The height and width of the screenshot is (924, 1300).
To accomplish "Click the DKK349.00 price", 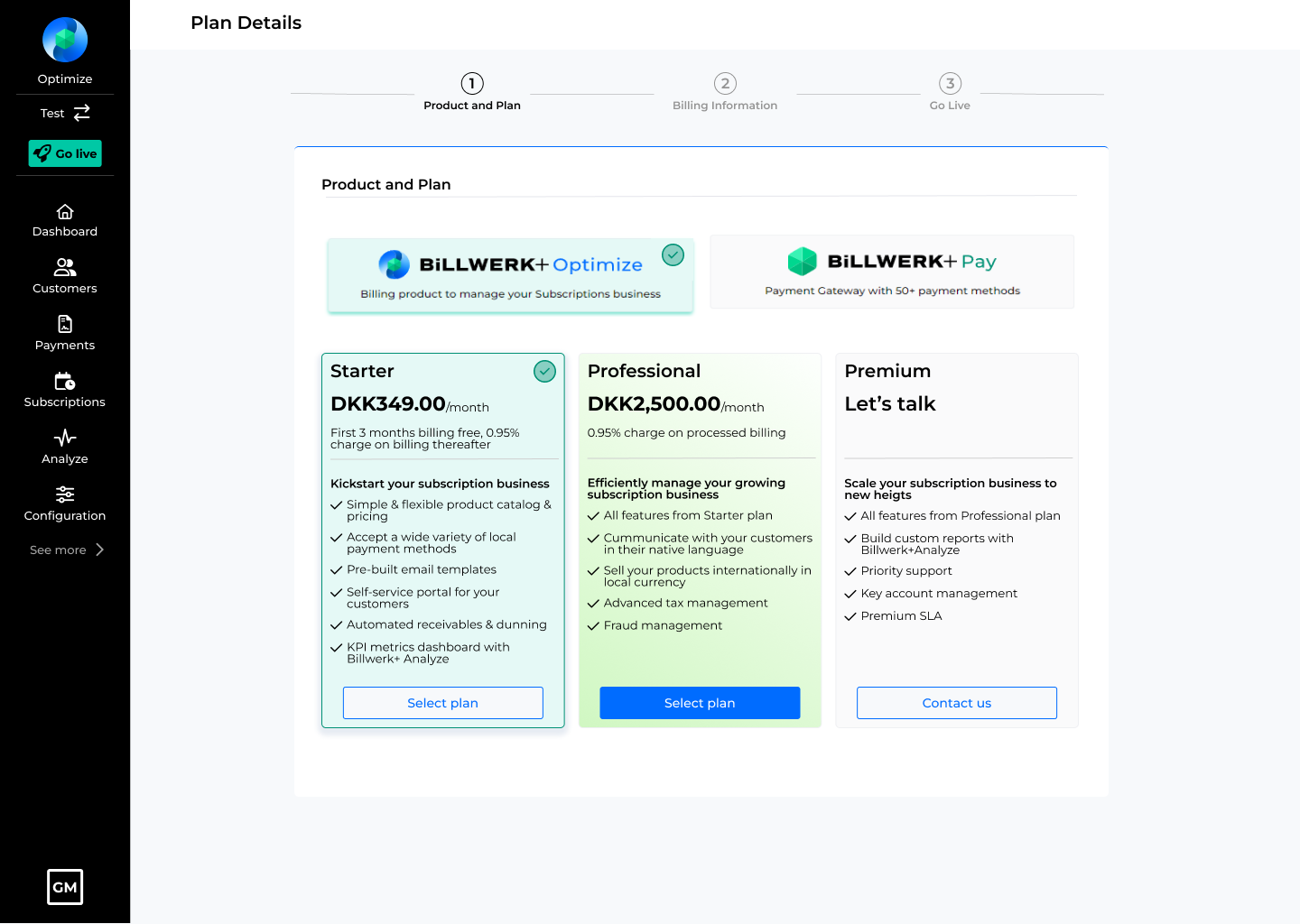I will coord(388,403).
